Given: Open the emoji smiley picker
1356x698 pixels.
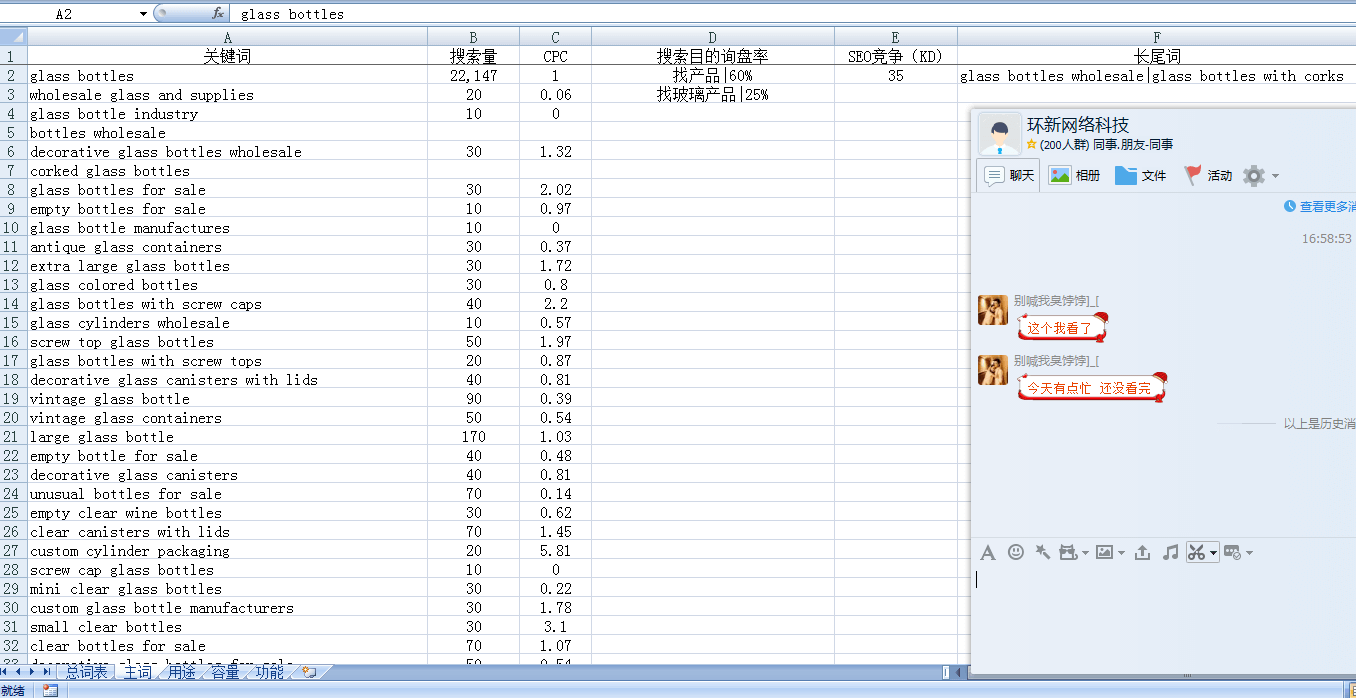Looking at the screenshot, I should pyautogui.click(x=1015, y=552).
